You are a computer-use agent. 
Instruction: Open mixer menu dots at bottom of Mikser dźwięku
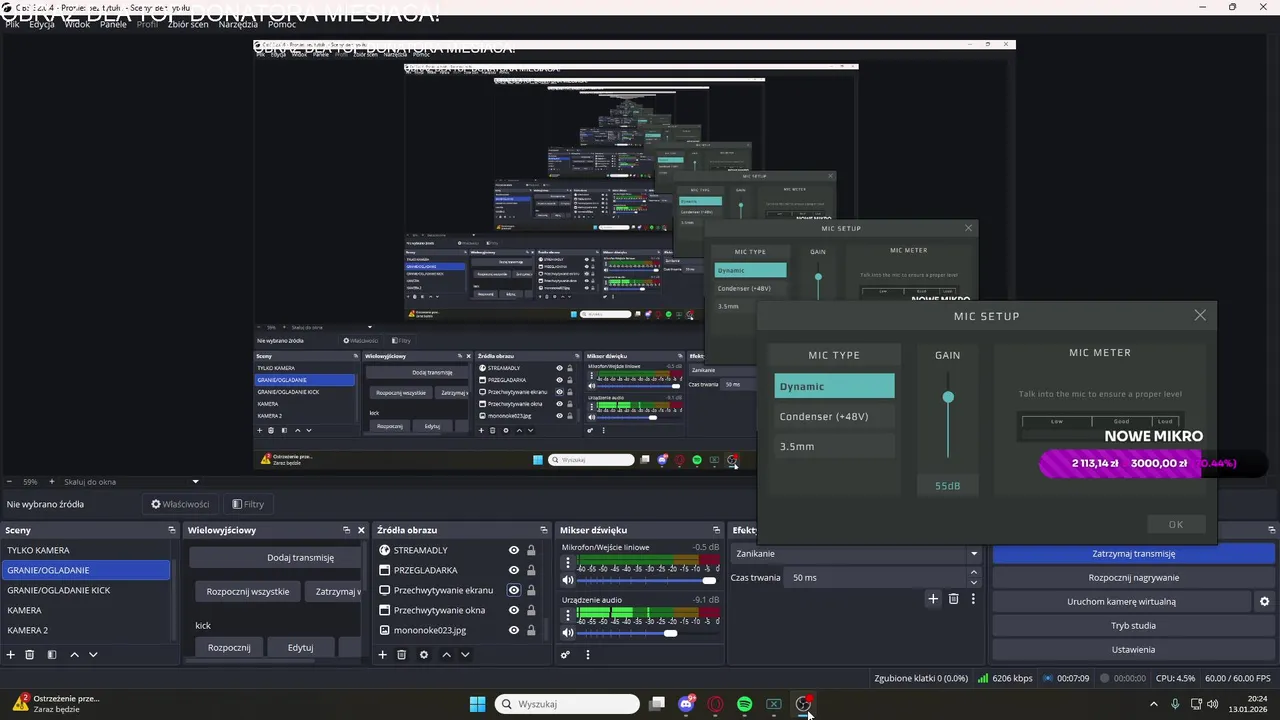pyautogui.click(x=588, y=655)
